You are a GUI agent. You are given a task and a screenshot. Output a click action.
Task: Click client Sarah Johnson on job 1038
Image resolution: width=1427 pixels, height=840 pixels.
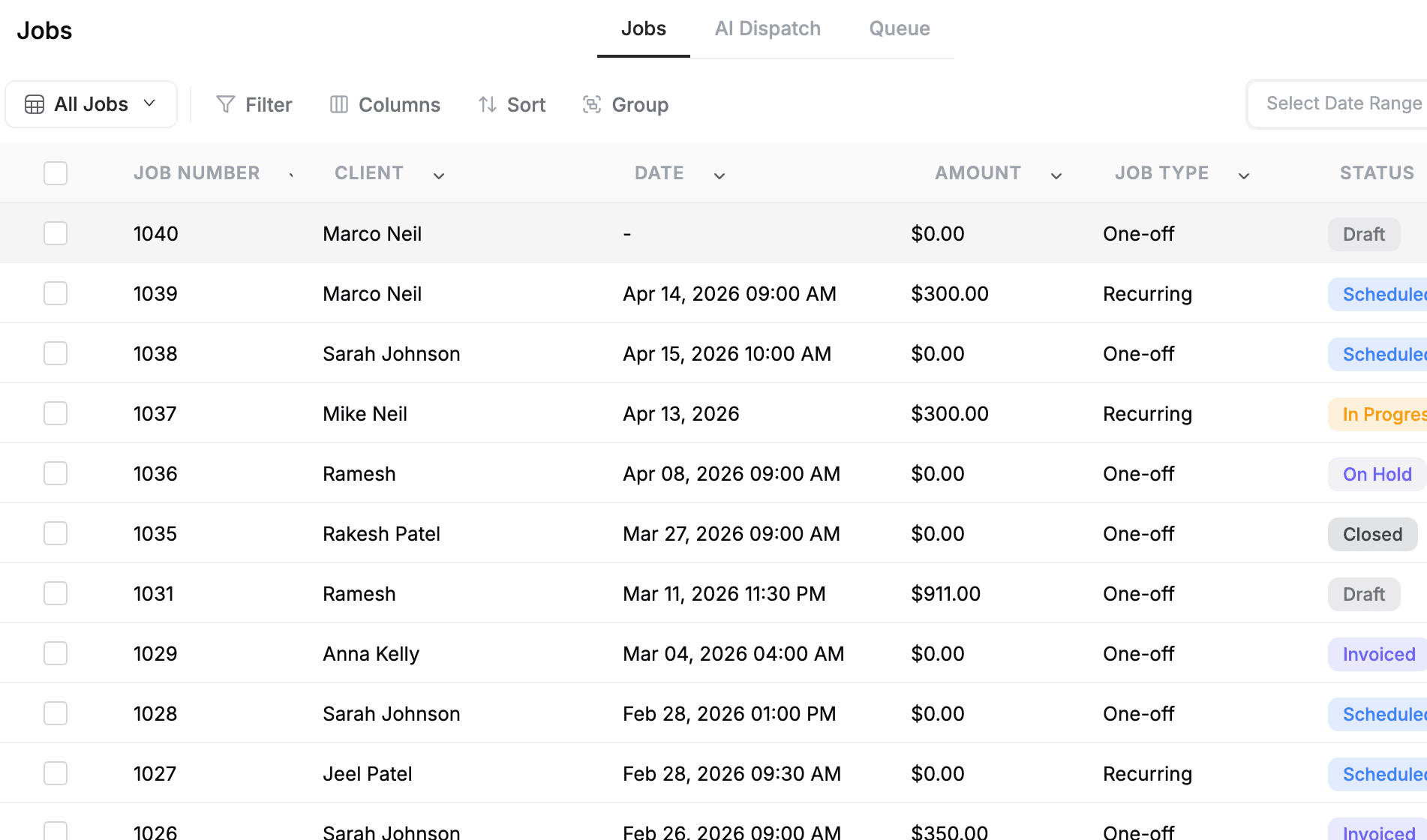click(392, 354)
